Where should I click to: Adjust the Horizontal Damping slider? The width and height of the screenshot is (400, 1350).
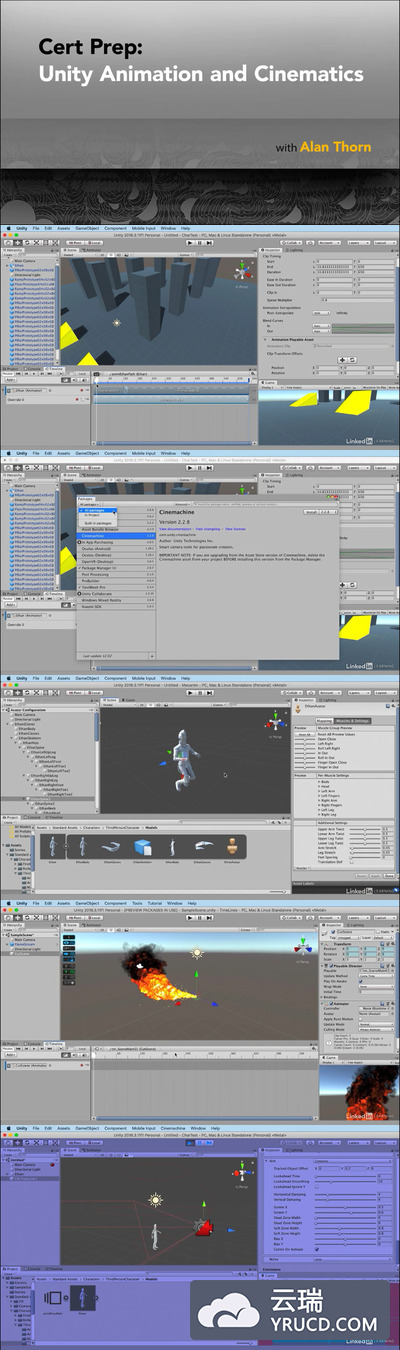coord(345,1194)
